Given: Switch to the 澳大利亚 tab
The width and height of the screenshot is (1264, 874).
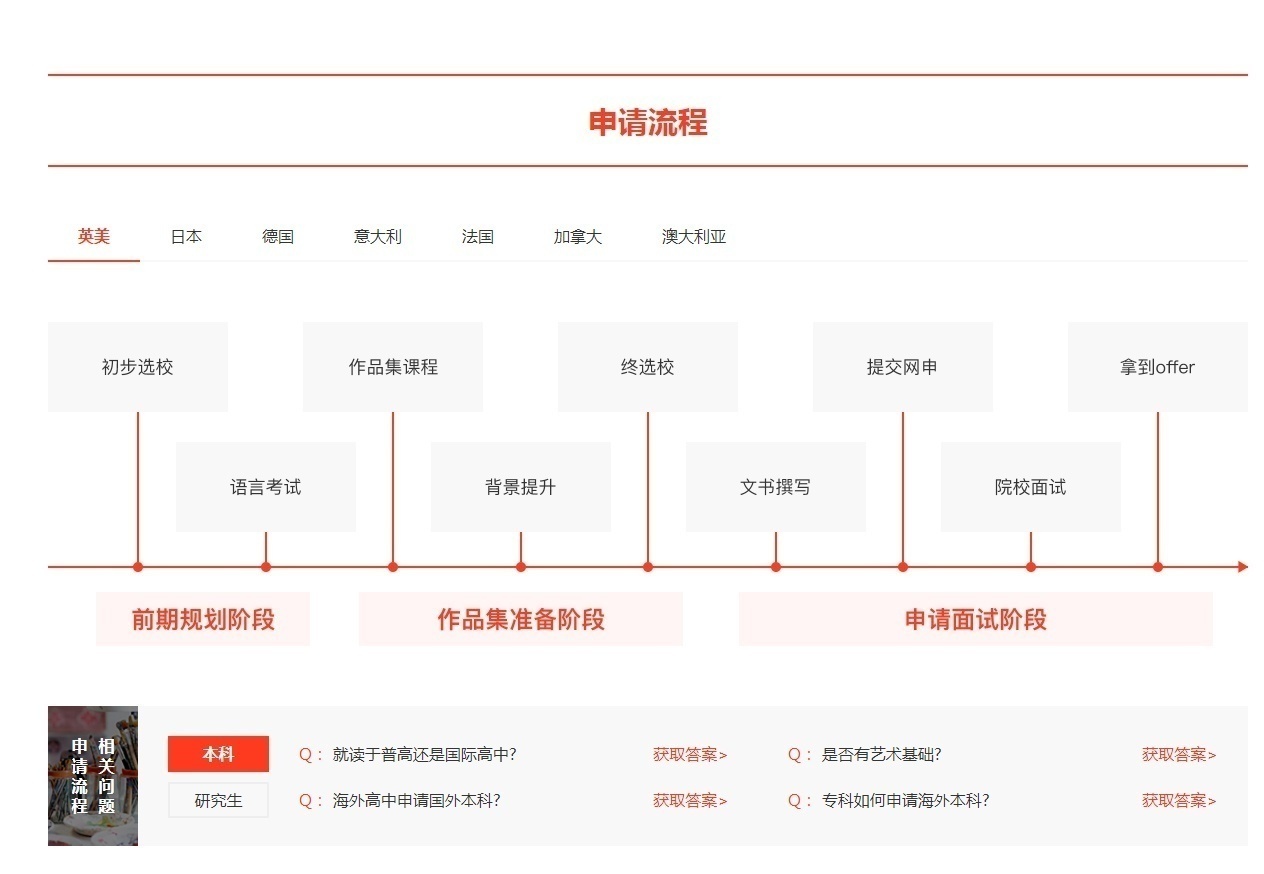Looking at the screenshot, I should tap(694, 237).
